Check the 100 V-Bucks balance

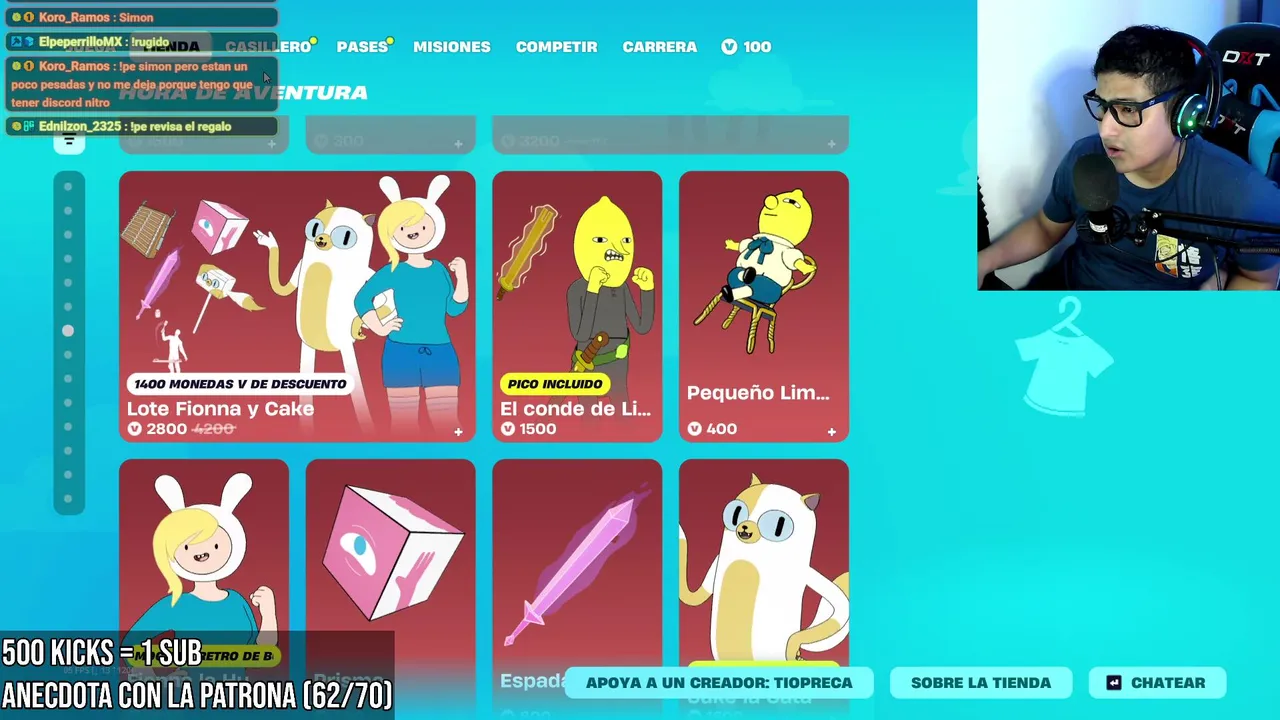(x=746, y=46)
